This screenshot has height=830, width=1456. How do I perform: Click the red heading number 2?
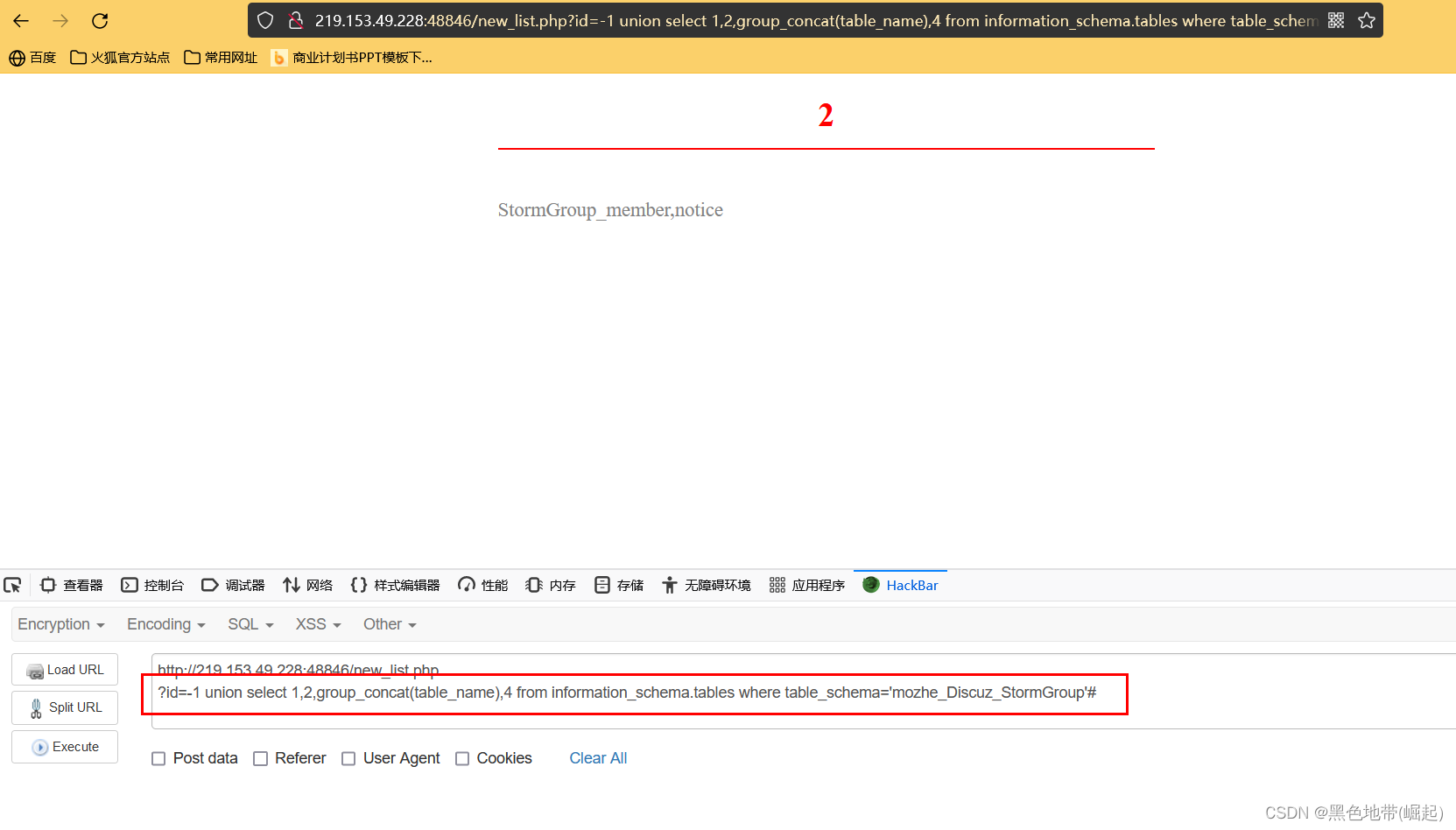click(x=826, y=116)
